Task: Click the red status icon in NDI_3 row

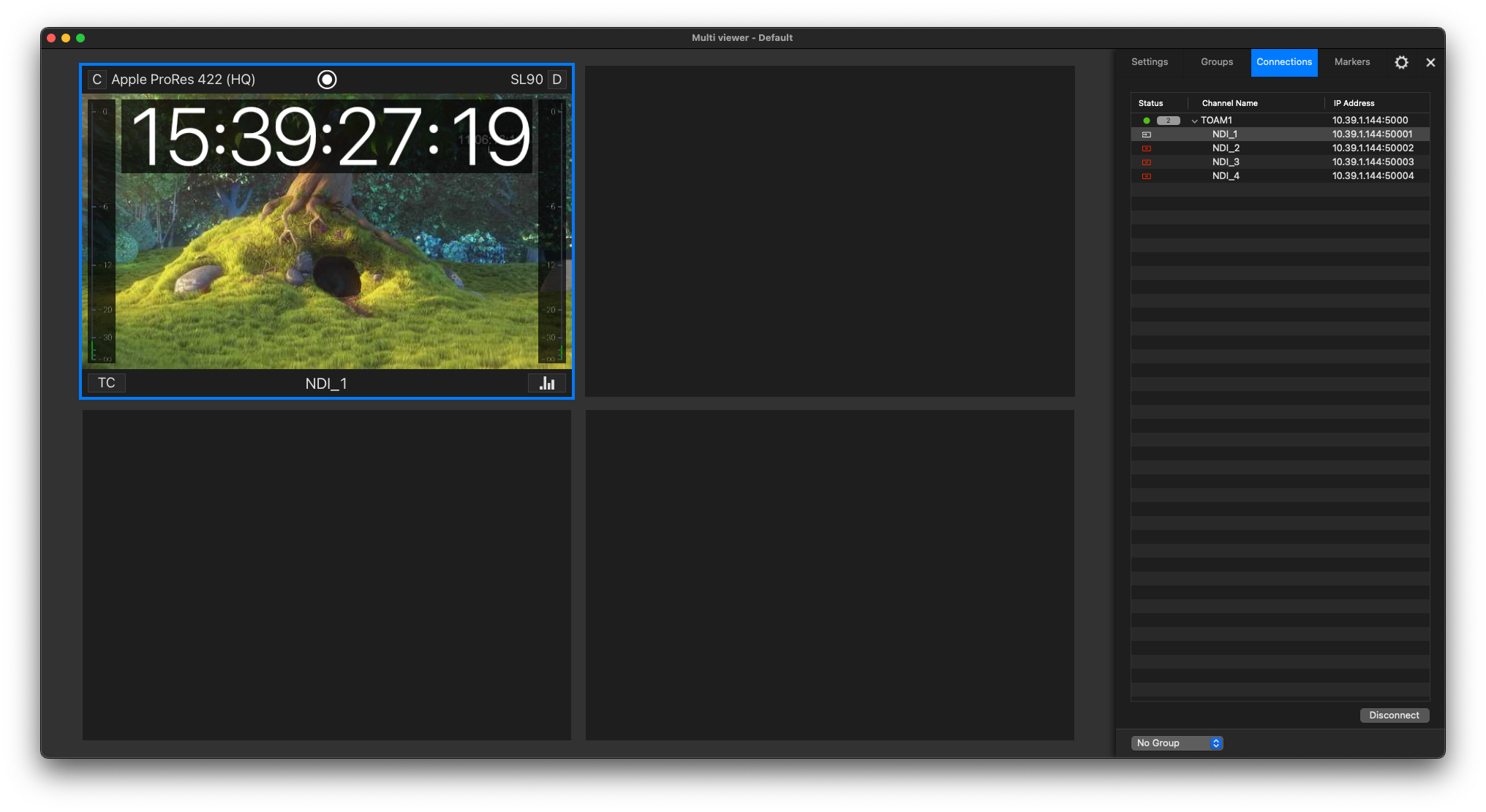Action: (x=1147, y=162)
